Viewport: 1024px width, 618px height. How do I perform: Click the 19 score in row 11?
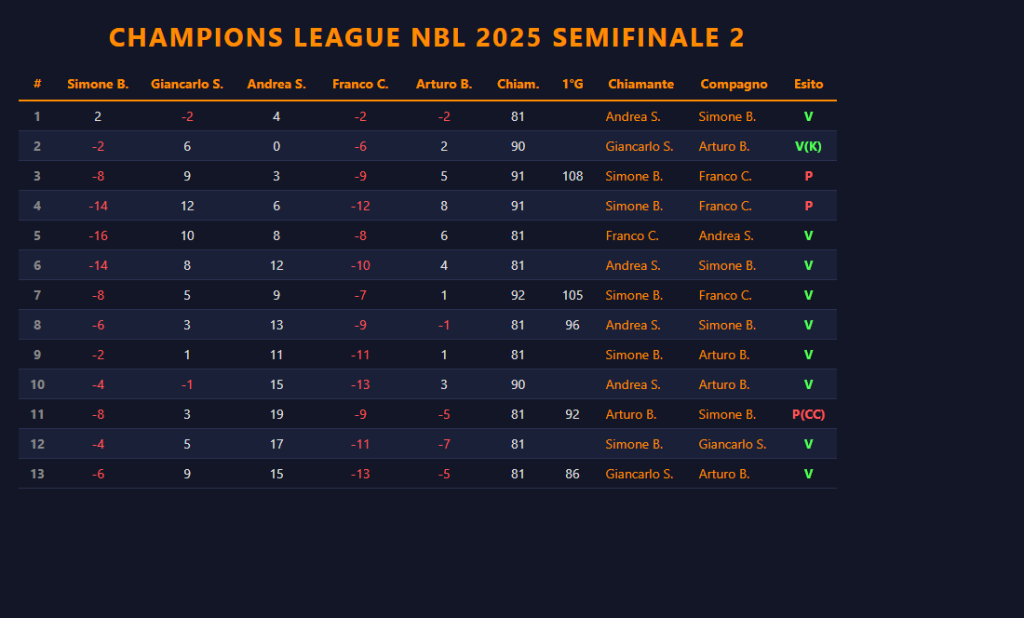coord(276,414)
